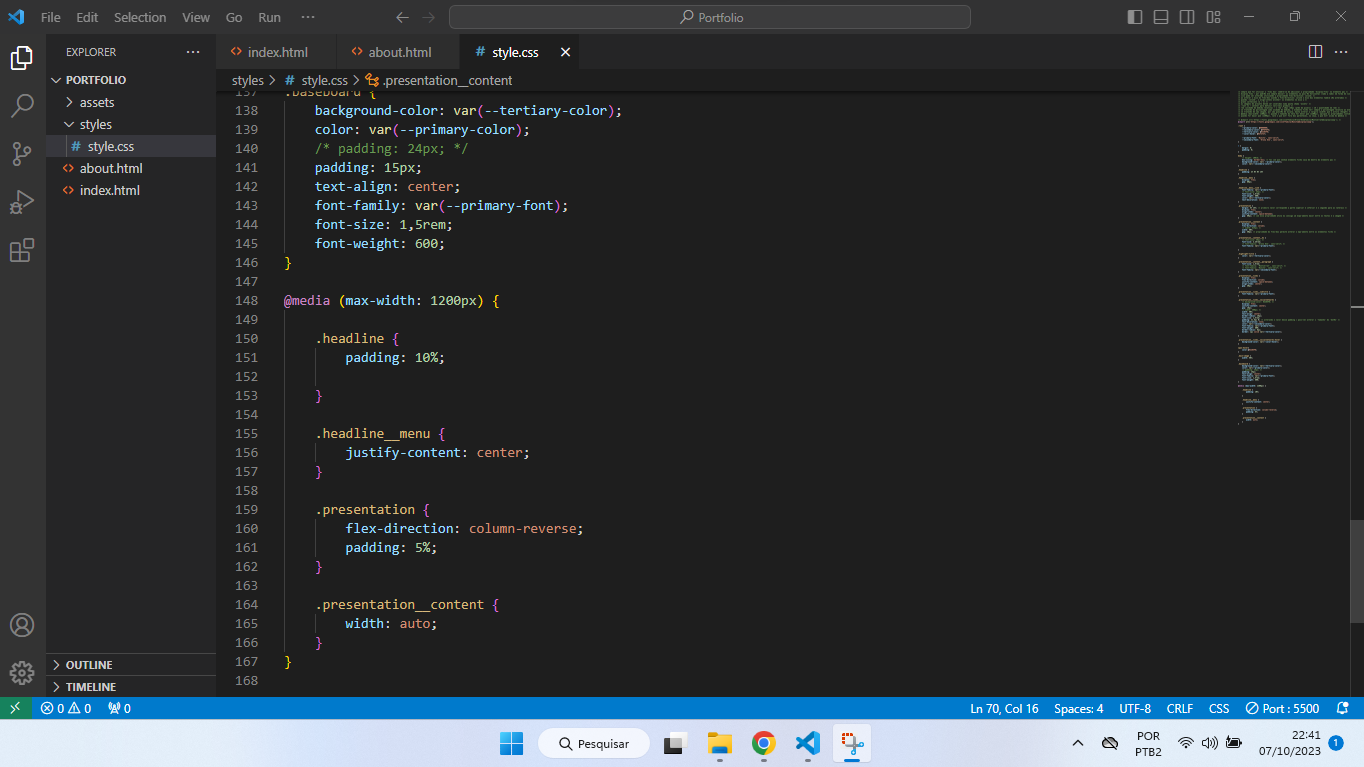
Task: Open the Accounts menu icon
Action: [22, 625]
